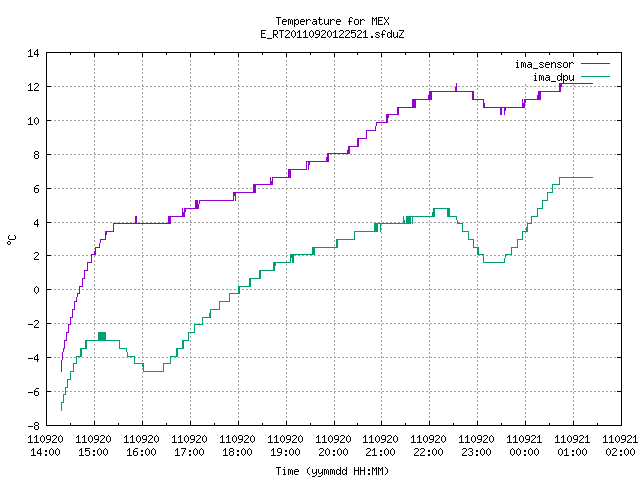Click the x-axis tick '110920 16:00'
640x480 pixels.
[x=141, y=446]
